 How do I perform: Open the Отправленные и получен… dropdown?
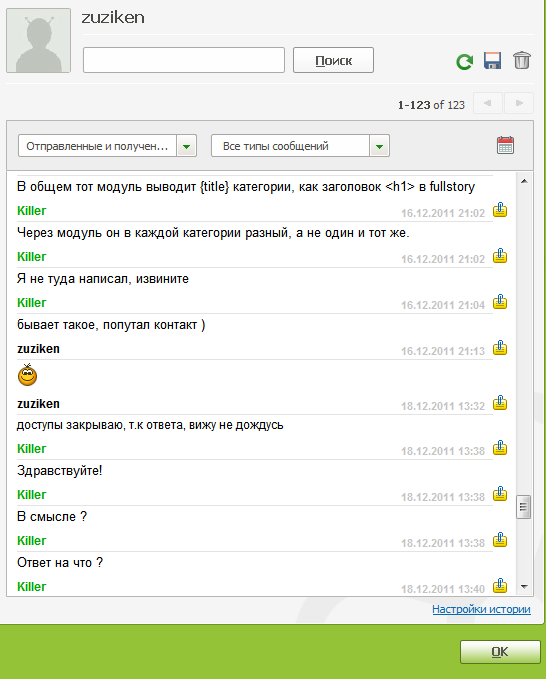pyautogui.click(x=107, y=146)
